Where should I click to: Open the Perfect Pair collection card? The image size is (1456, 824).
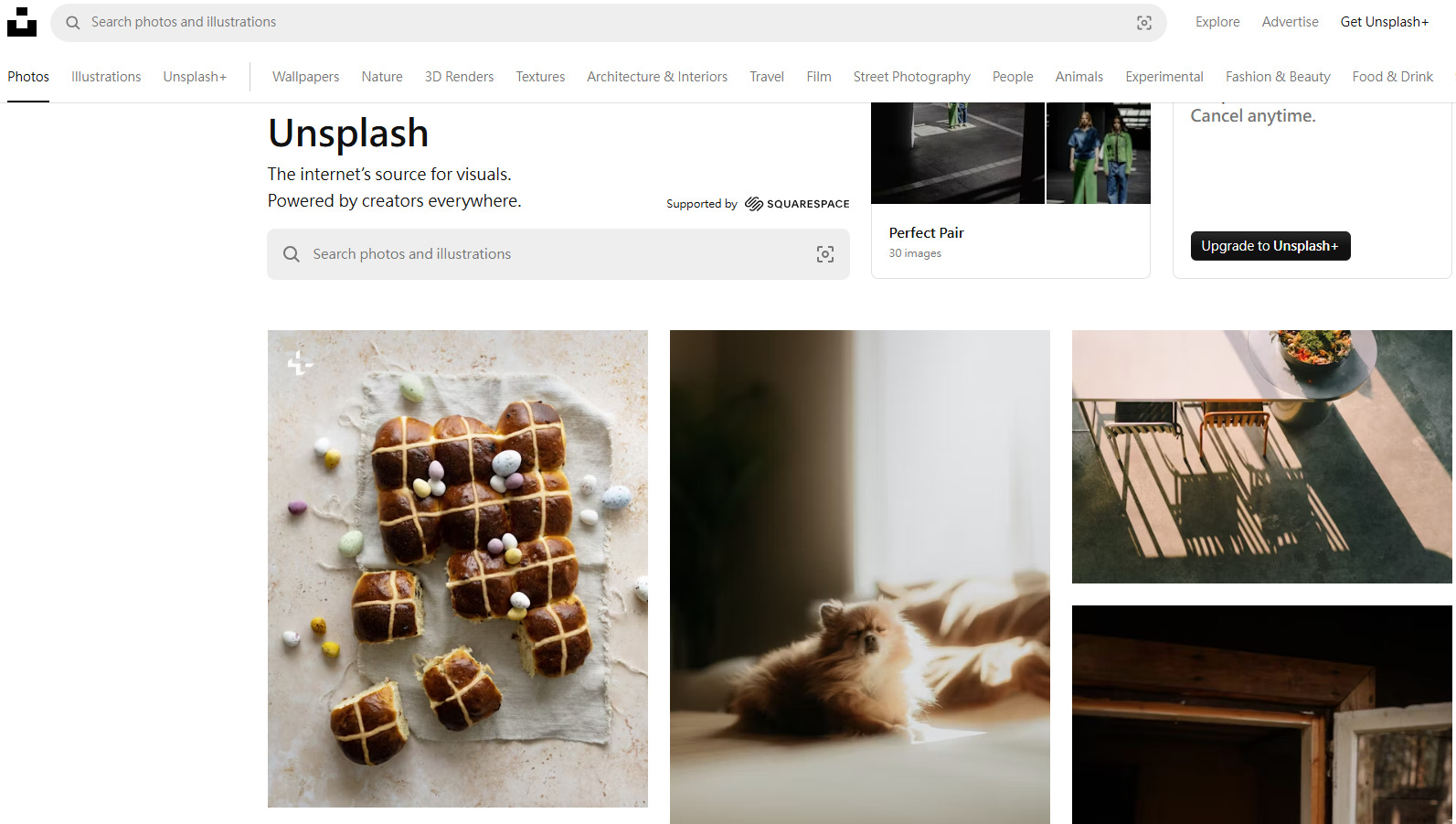tap(1010, 190)
